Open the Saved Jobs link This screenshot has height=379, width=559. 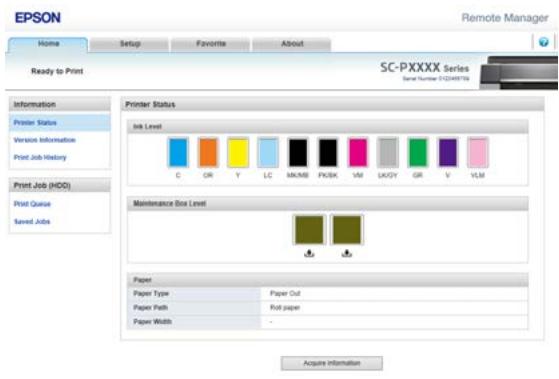point(32,221)
